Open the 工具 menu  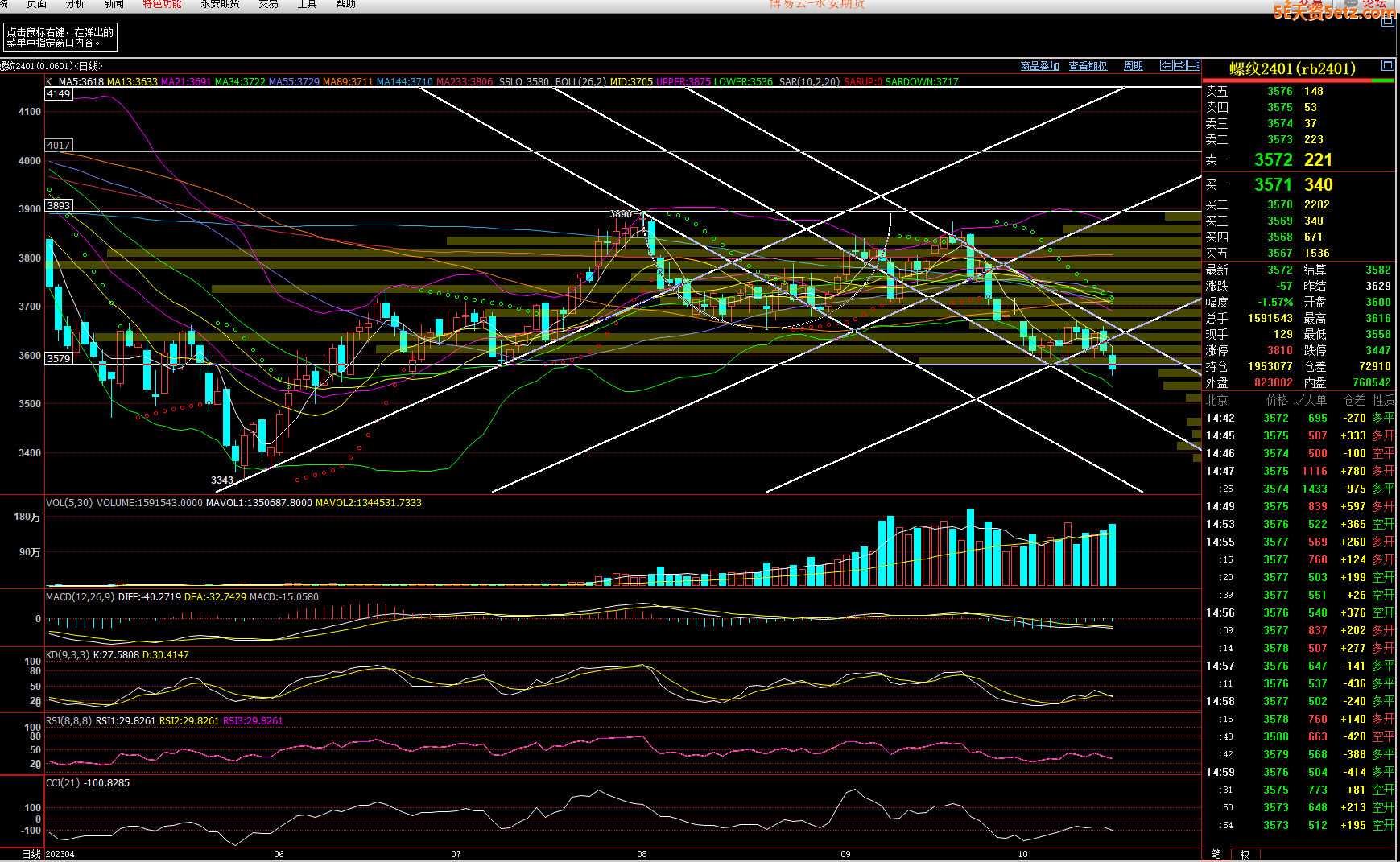(x=307, y=4)
